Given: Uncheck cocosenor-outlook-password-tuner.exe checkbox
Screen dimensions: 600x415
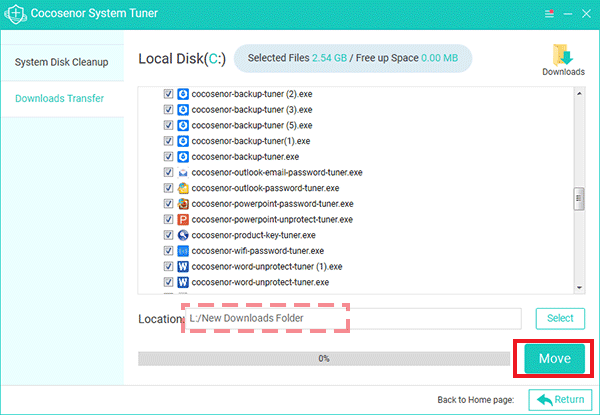Looking at the screenshot, I should [168, 188].
